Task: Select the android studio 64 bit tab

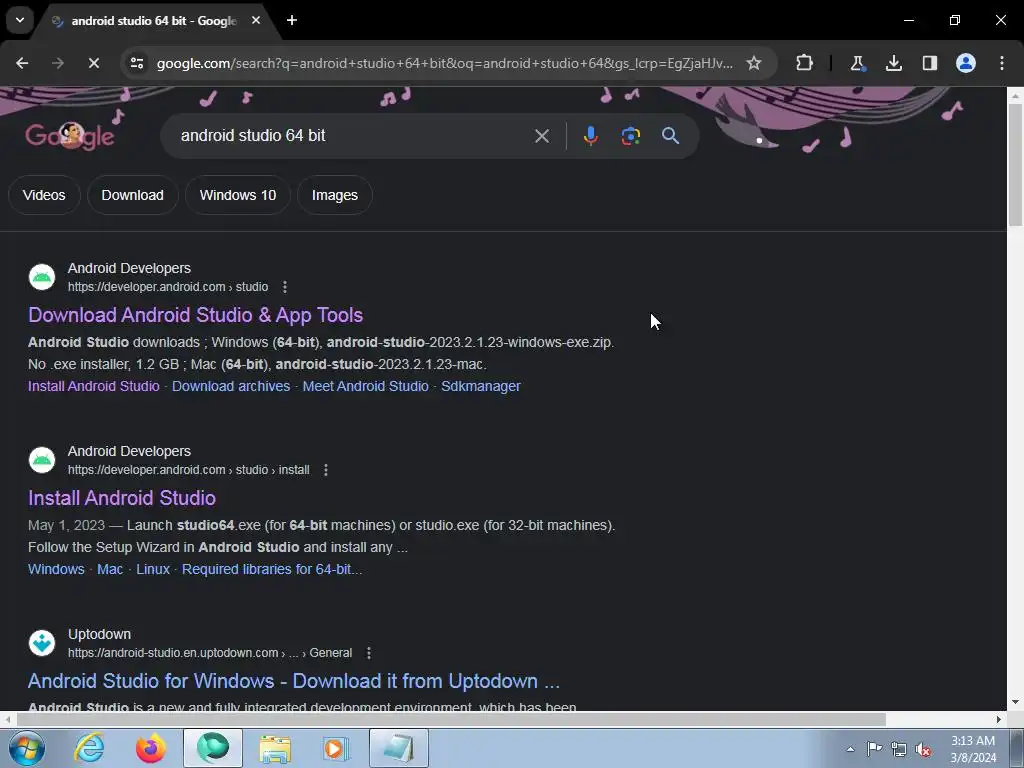Action: (x=153, y=21)
